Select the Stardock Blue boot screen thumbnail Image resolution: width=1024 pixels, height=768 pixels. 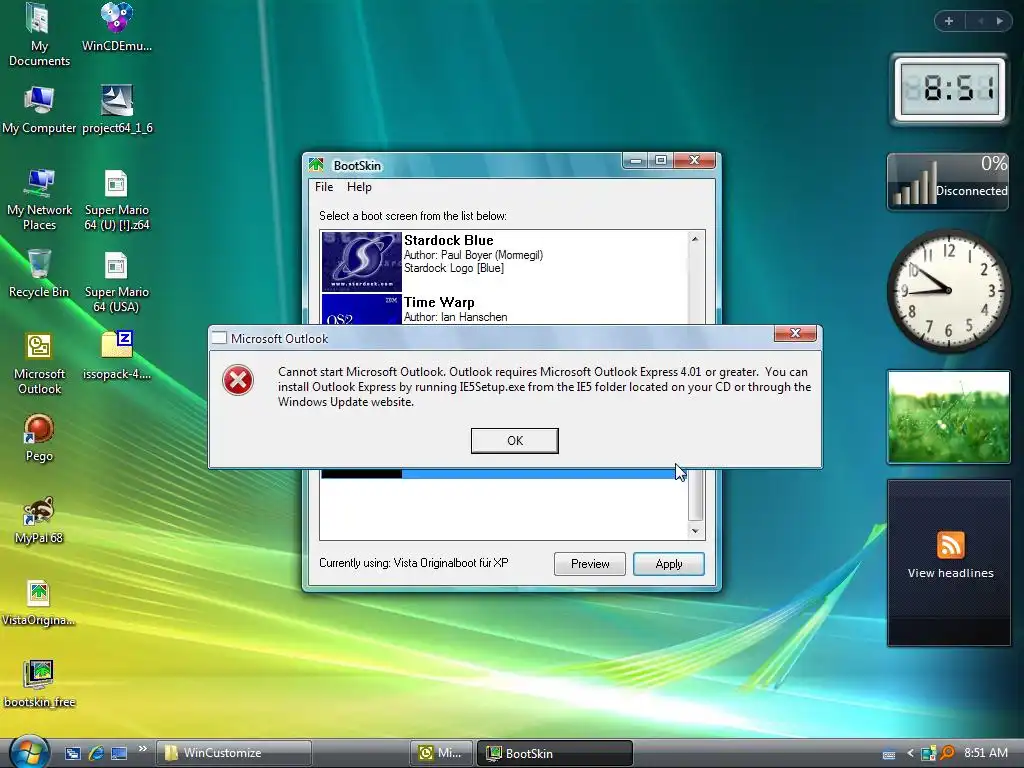(361, 262)
